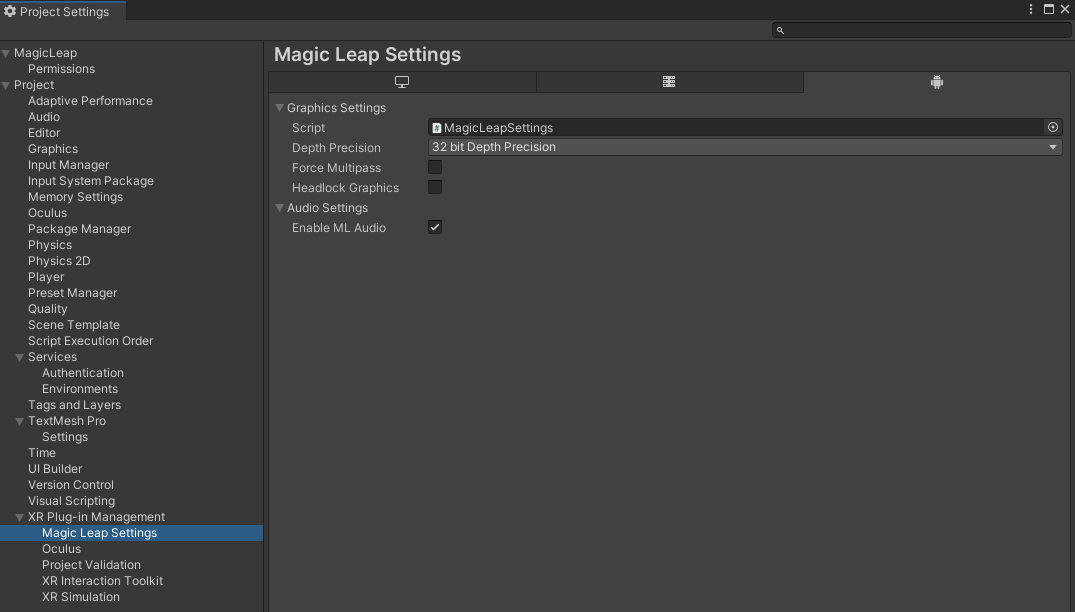1075x612 pixels.
Task: Collapse the XR Plug-in Management tree node
Action: pos(19,517)
